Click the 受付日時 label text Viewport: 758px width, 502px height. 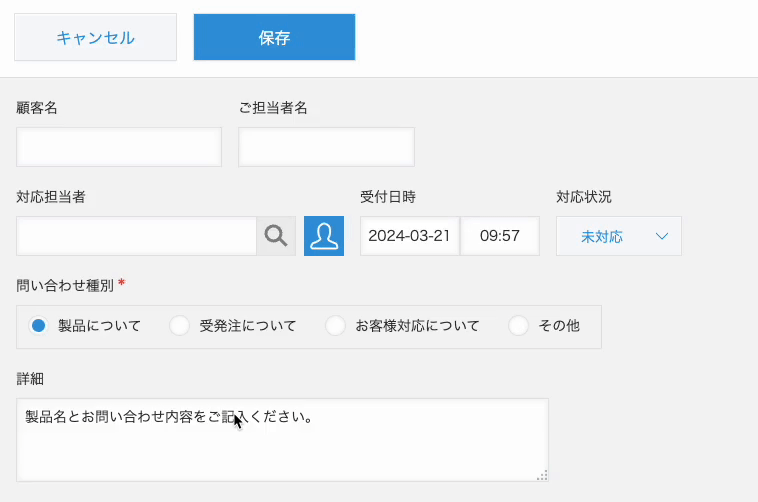388,197
